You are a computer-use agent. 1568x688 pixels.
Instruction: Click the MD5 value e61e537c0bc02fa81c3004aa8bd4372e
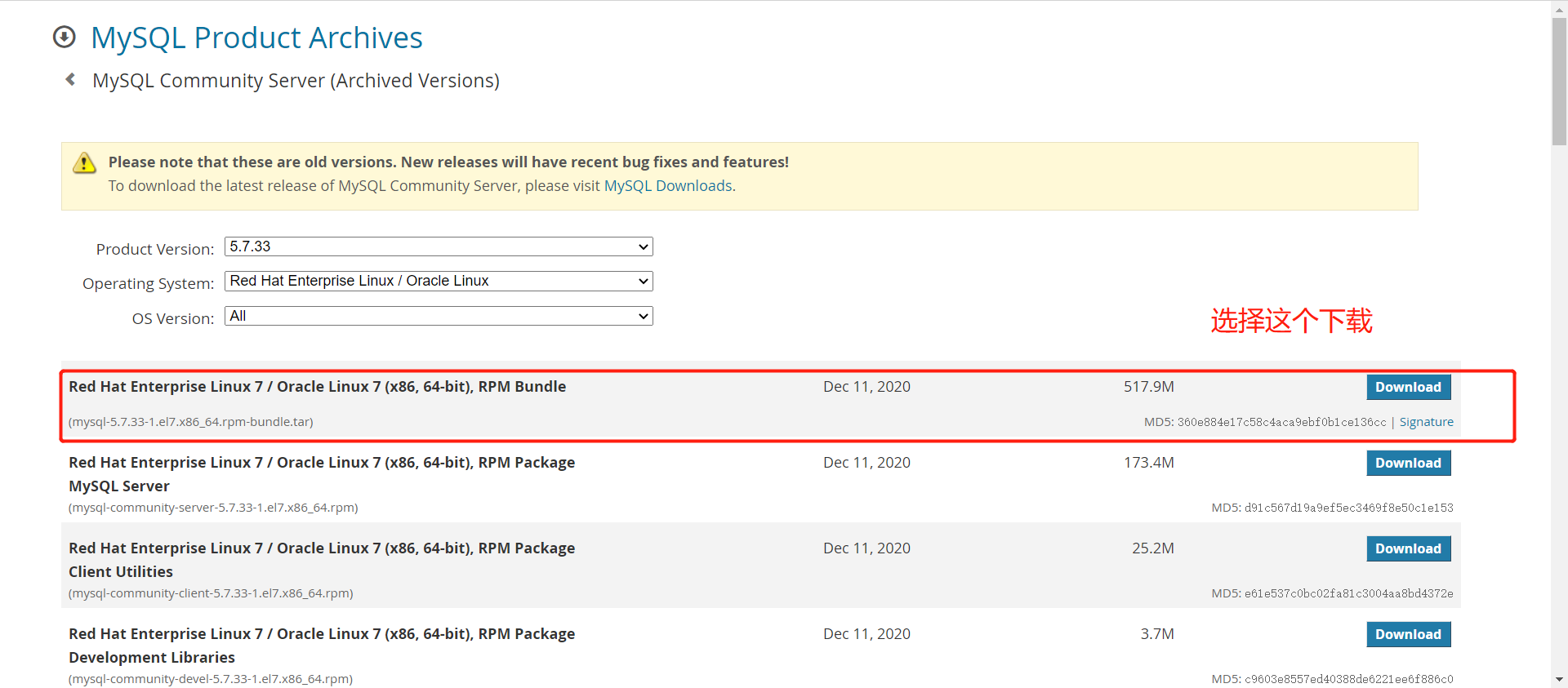(1348, 593)
